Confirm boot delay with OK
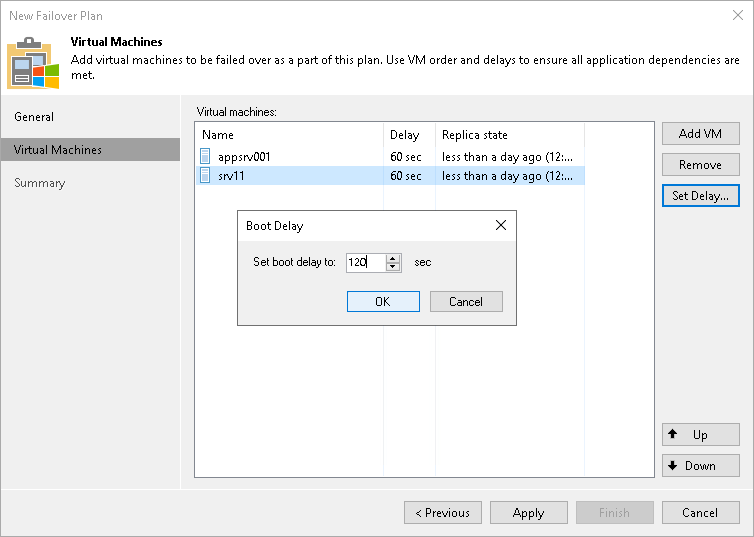This screenshot has height=537, width=754. click(x=383, y=302)
